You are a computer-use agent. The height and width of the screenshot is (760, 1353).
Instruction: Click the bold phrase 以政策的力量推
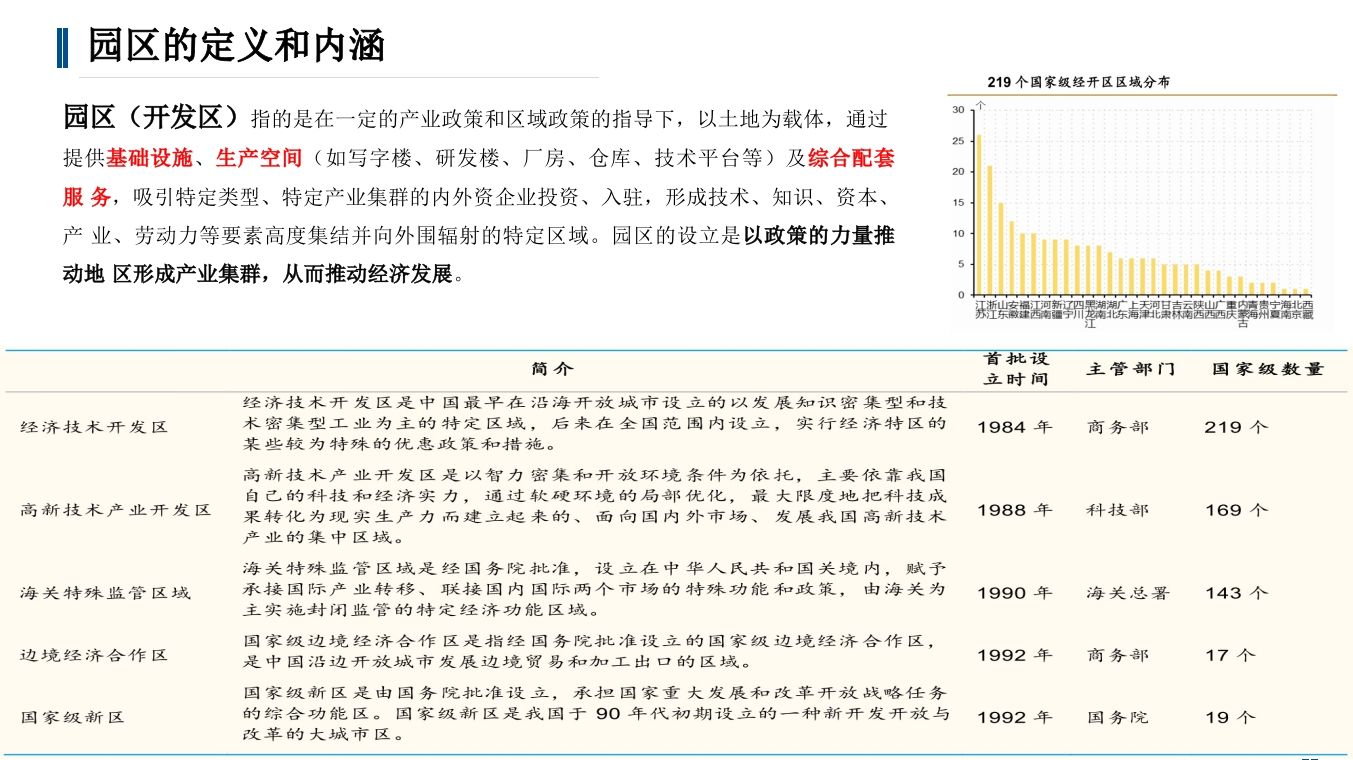pos(819,236)
